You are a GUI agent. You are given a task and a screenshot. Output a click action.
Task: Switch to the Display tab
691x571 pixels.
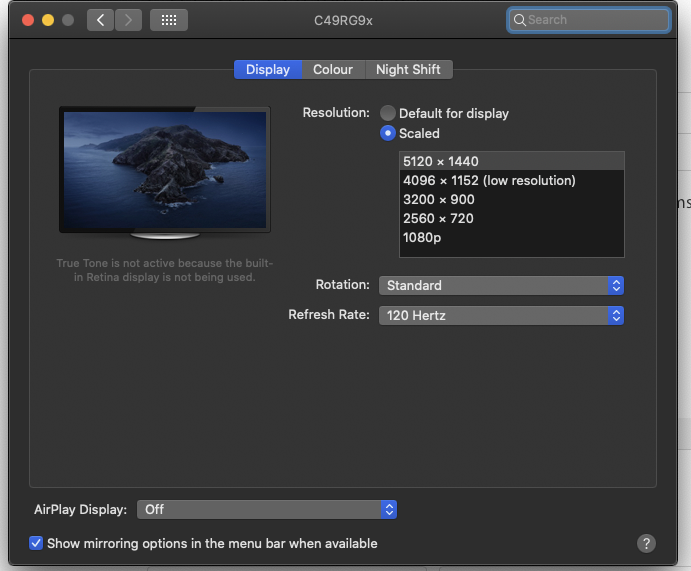tap(268, 70)
